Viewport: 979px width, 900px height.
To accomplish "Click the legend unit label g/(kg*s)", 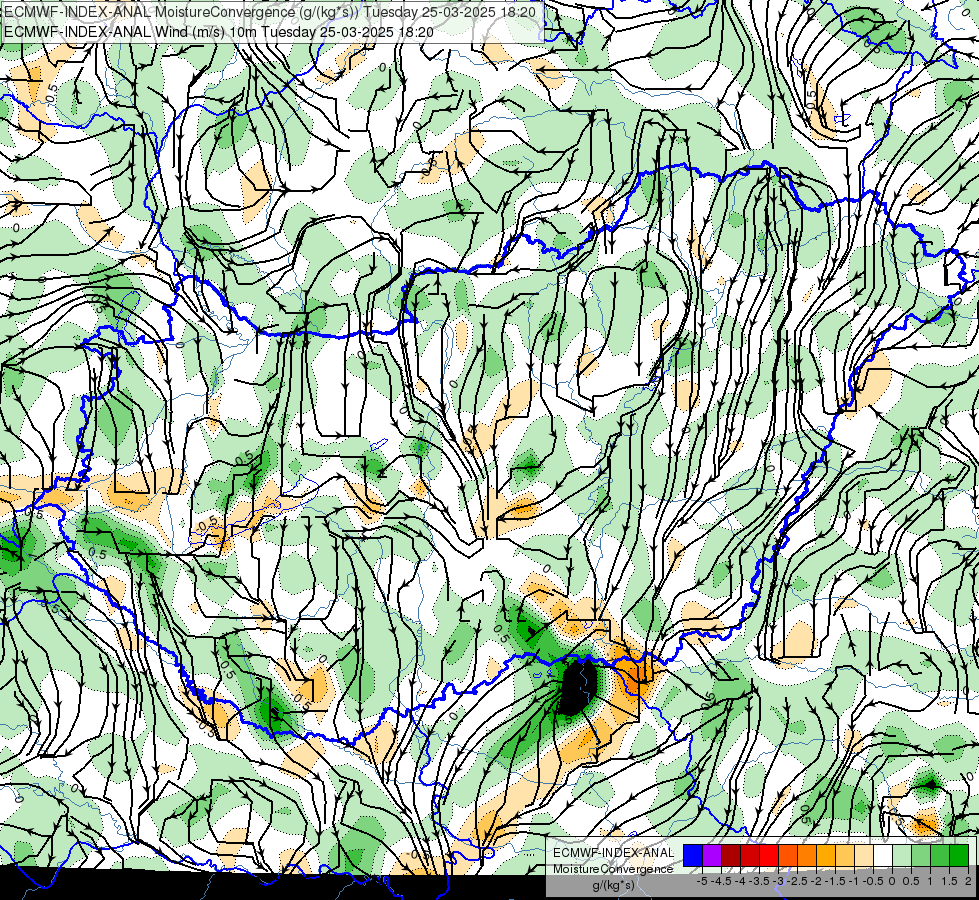I will (x=613, y=886).
